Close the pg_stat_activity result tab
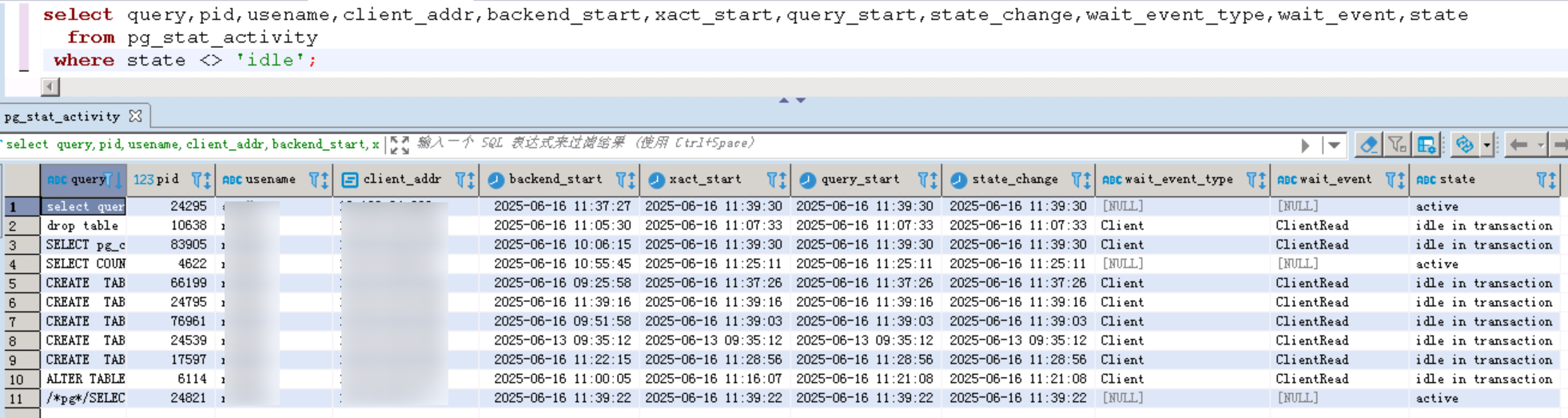 tap(135, 116)
